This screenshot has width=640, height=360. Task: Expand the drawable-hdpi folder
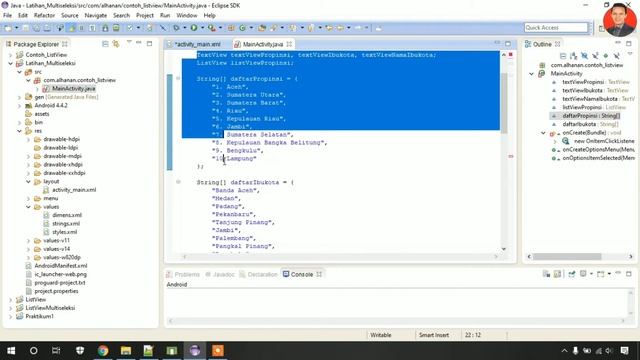pyautogui.click(x=29, y=139)
